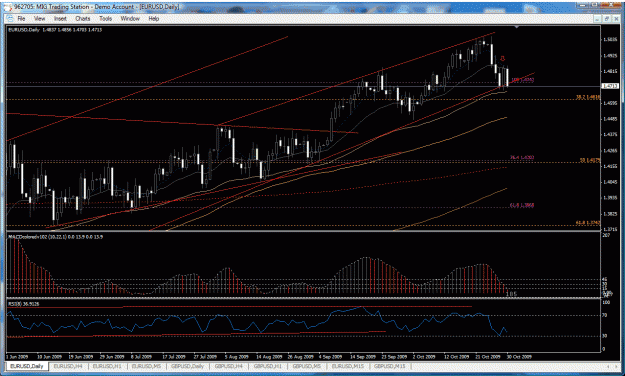
Task: Switch to the GBPUSD,M5 chart tab
Action: 307,366
